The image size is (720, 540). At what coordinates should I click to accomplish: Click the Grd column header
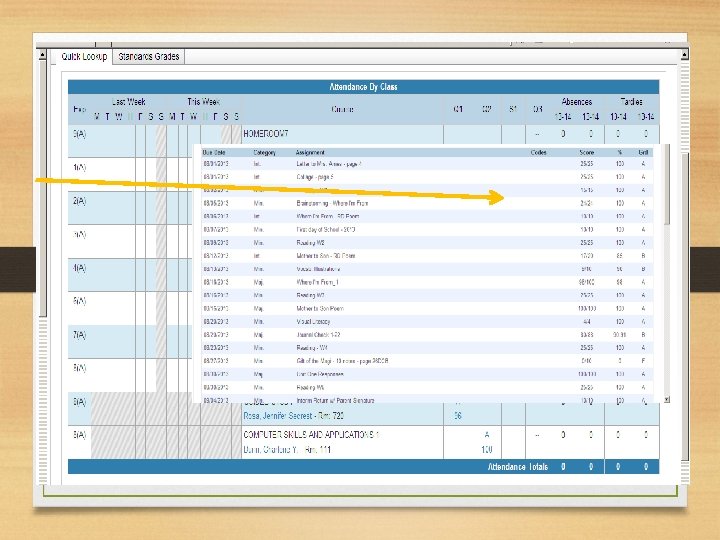pos(643,152)
